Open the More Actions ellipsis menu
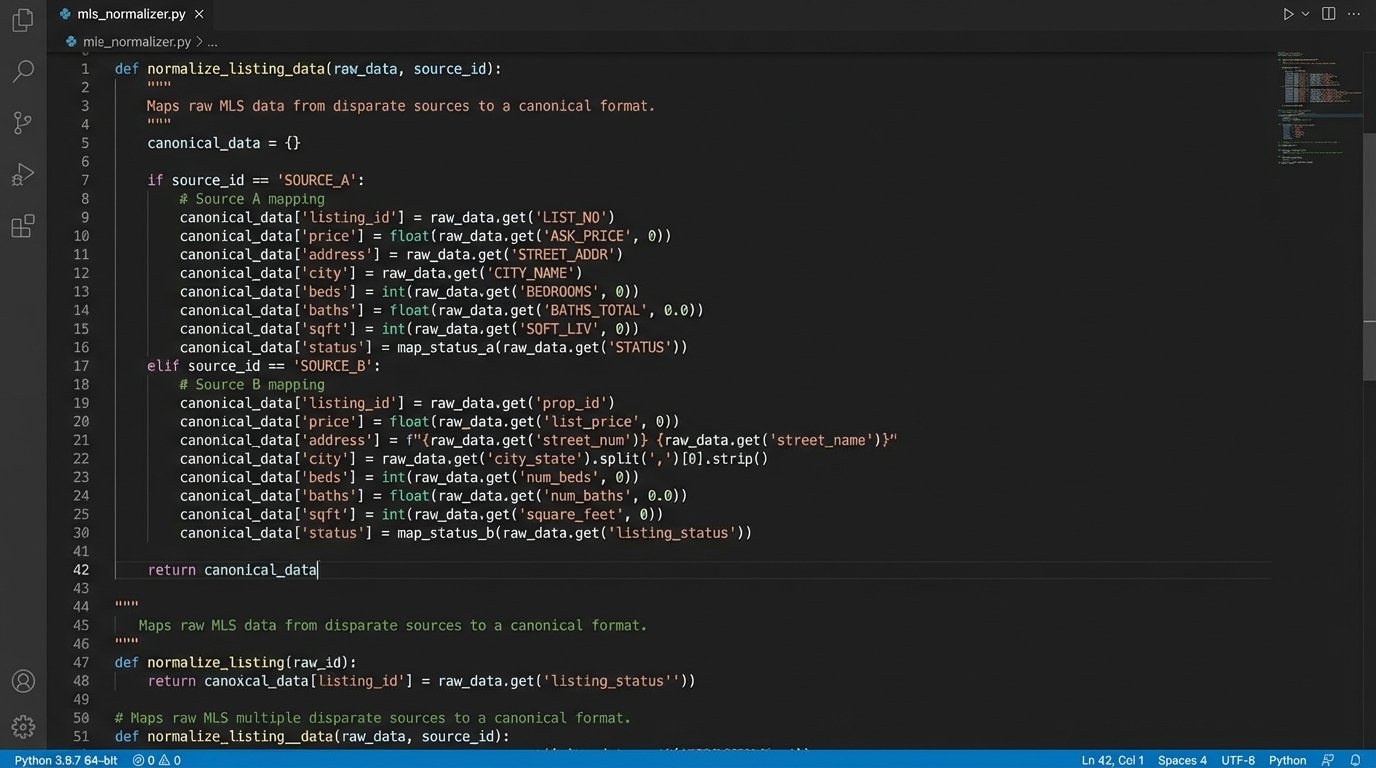The image size is (1376, 768). coord(1355,14)
